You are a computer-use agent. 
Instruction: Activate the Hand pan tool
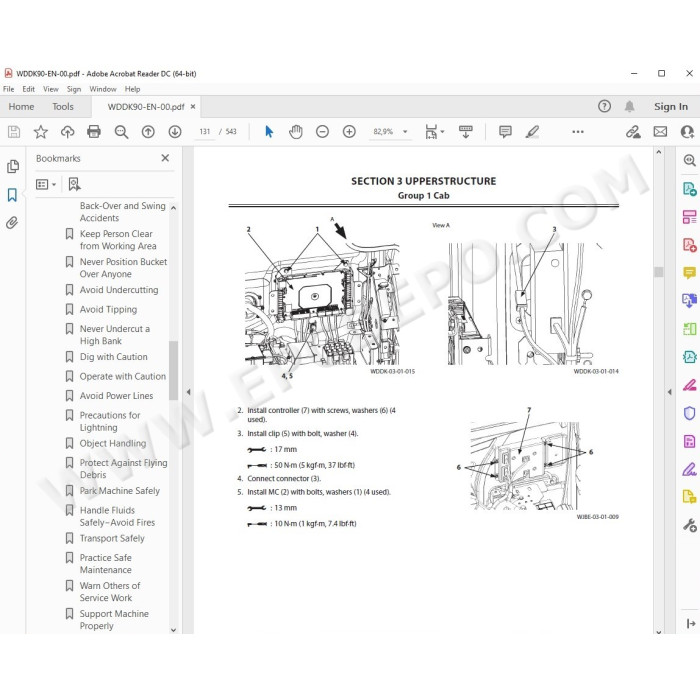tap(296, 132)
